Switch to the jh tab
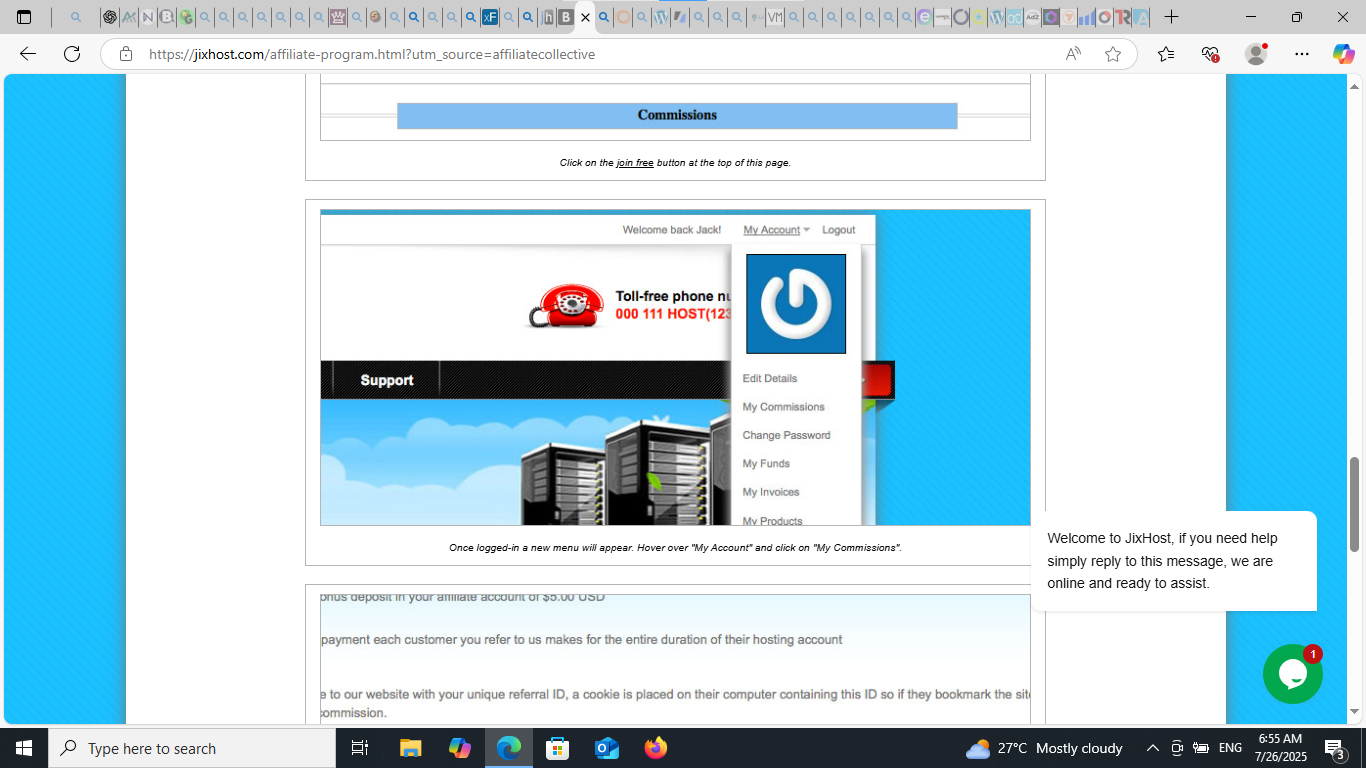 click(547, 17)
